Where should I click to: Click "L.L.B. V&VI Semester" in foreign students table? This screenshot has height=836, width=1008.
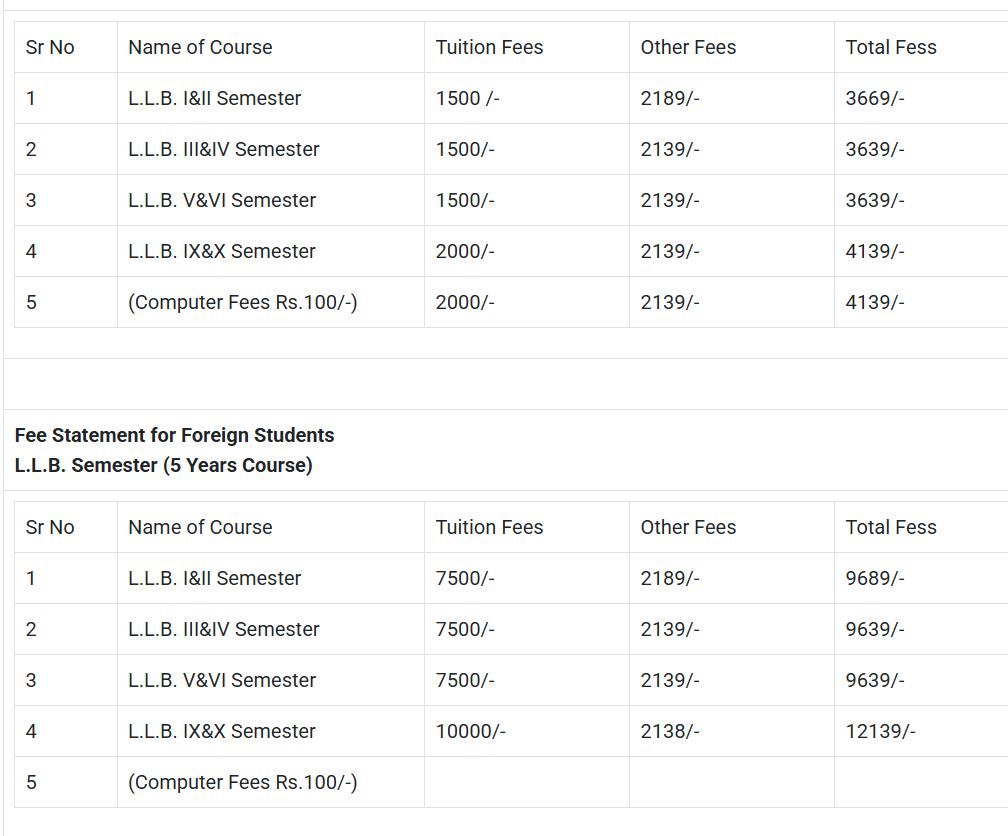(x=222, y=680)
